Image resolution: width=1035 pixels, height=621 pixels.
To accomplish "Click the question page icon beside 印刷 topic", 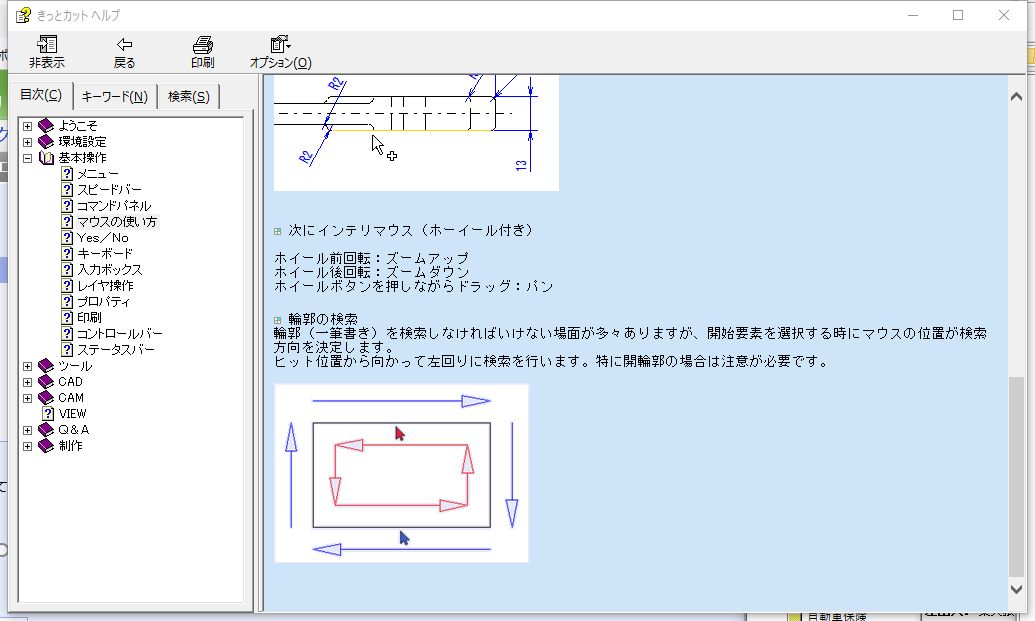I will [x=67, y=317].
